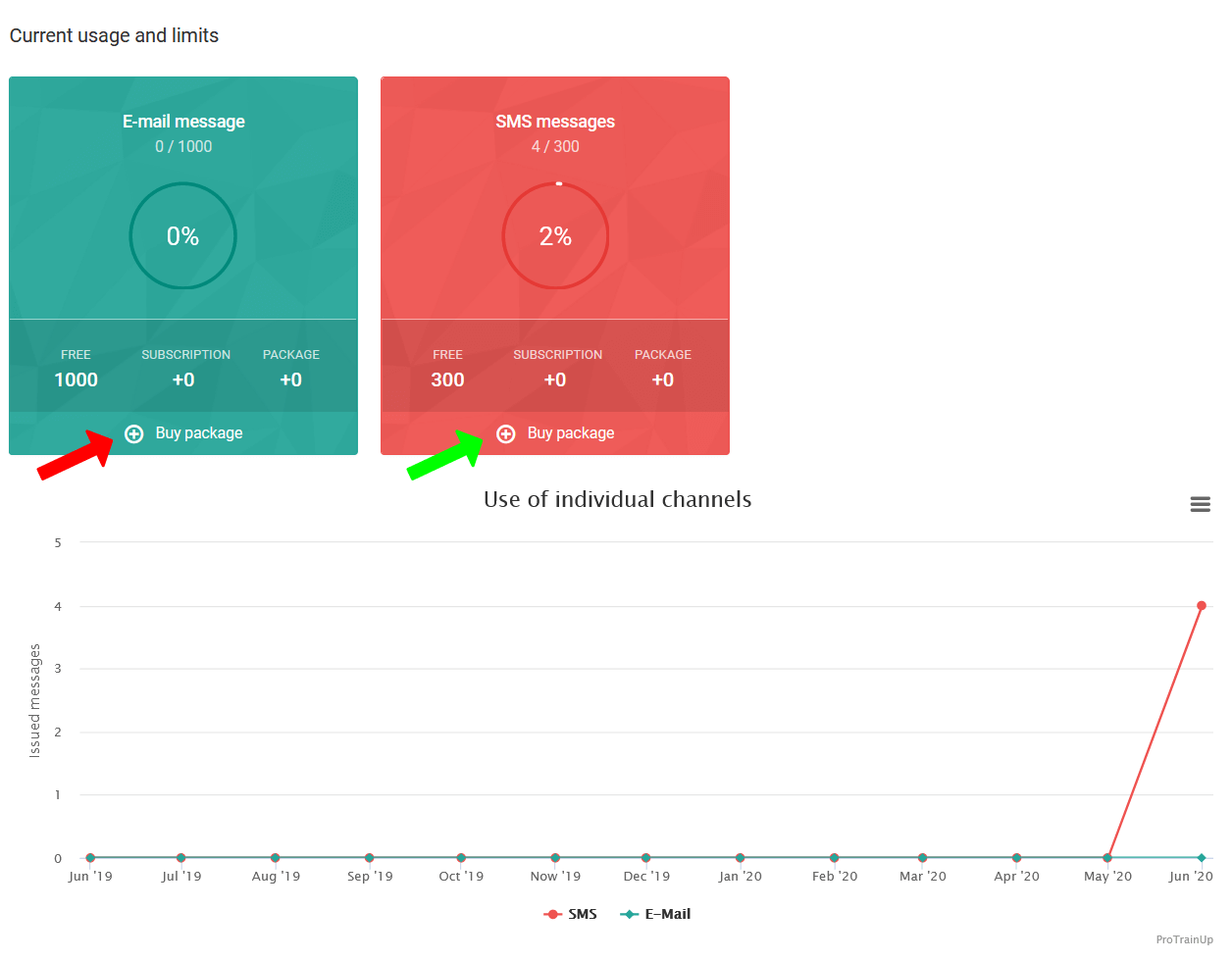This screenshot has width=1232, height=961.
Task: Open the chart hamburger context menu
Action: [x=1200, y=504]
